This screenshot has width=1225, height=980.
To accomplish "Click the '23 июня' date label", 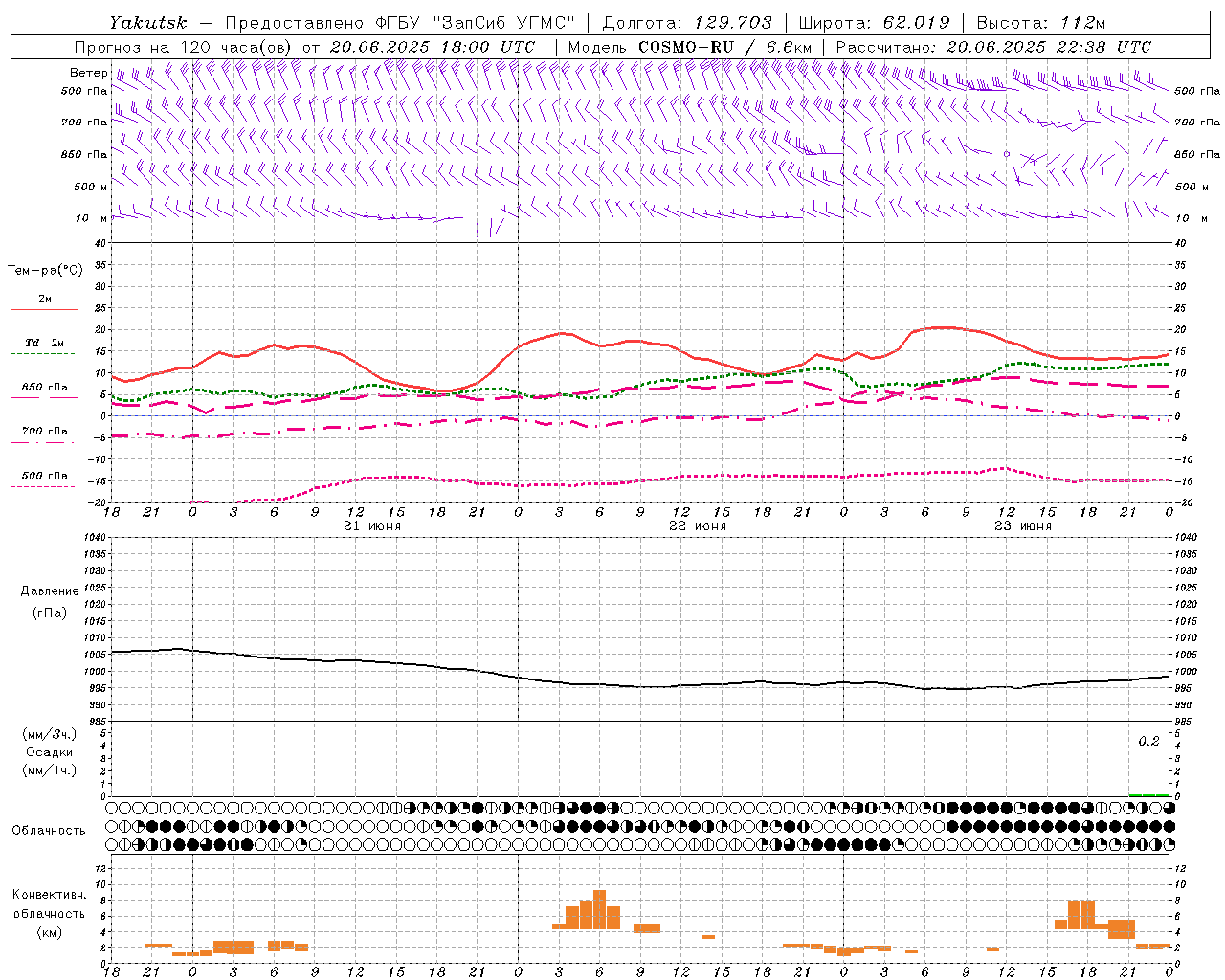I will [x=1023, y=526].
